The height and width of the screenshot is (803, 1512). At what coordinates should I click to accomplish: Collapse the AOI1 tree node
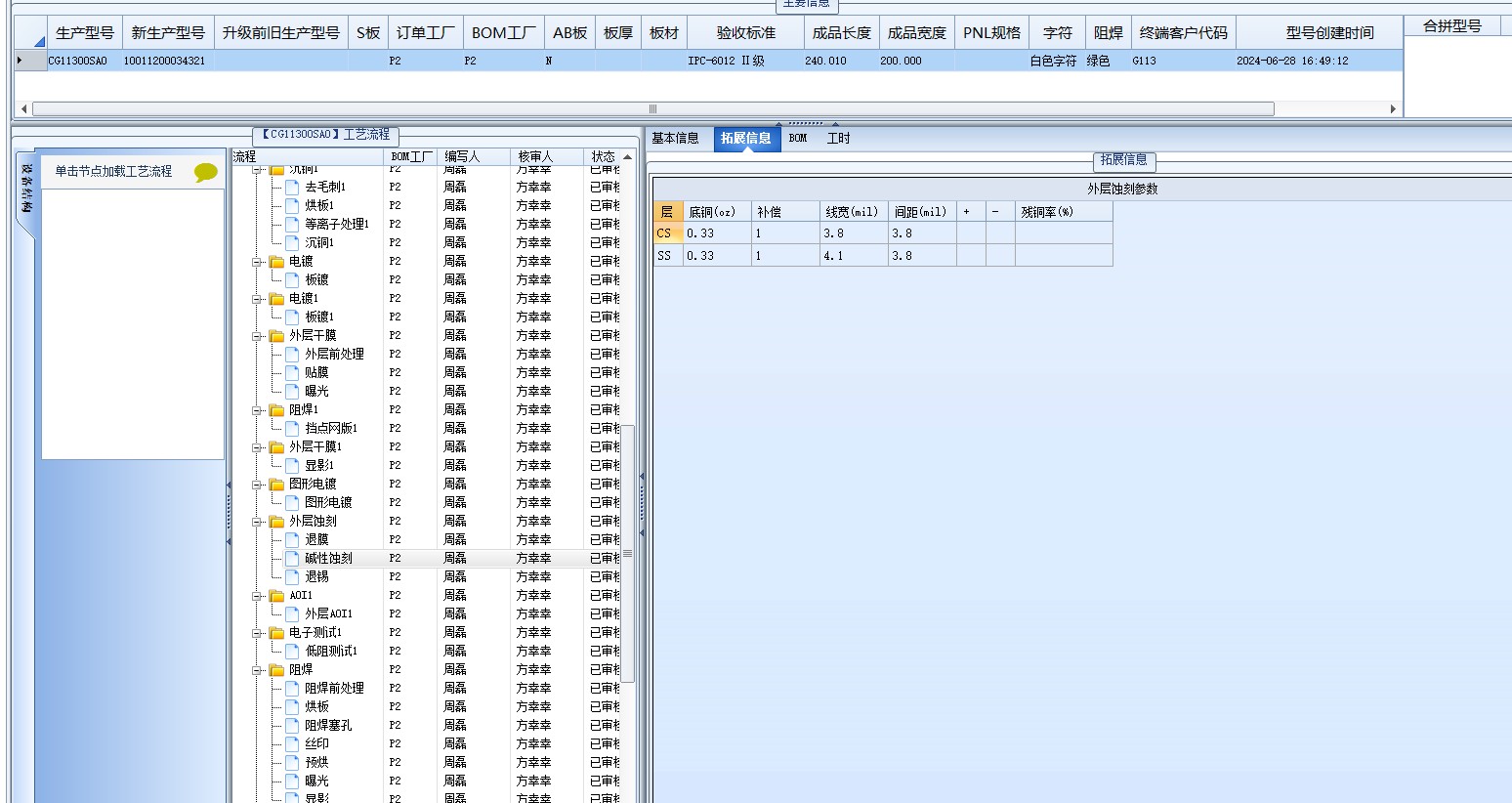(x=258, y=596)
